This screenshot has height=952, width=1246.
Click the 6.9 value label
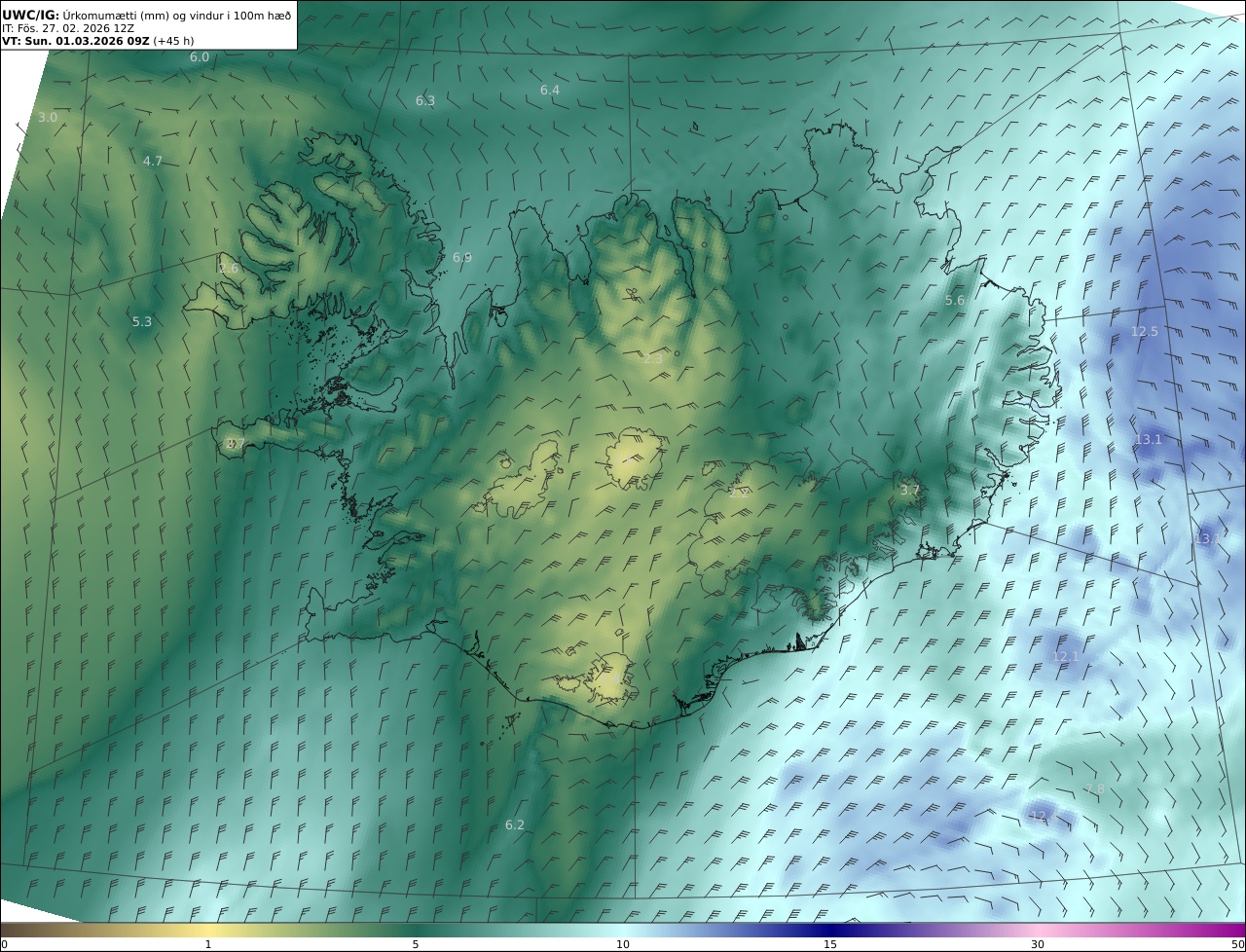click(462, 258)
